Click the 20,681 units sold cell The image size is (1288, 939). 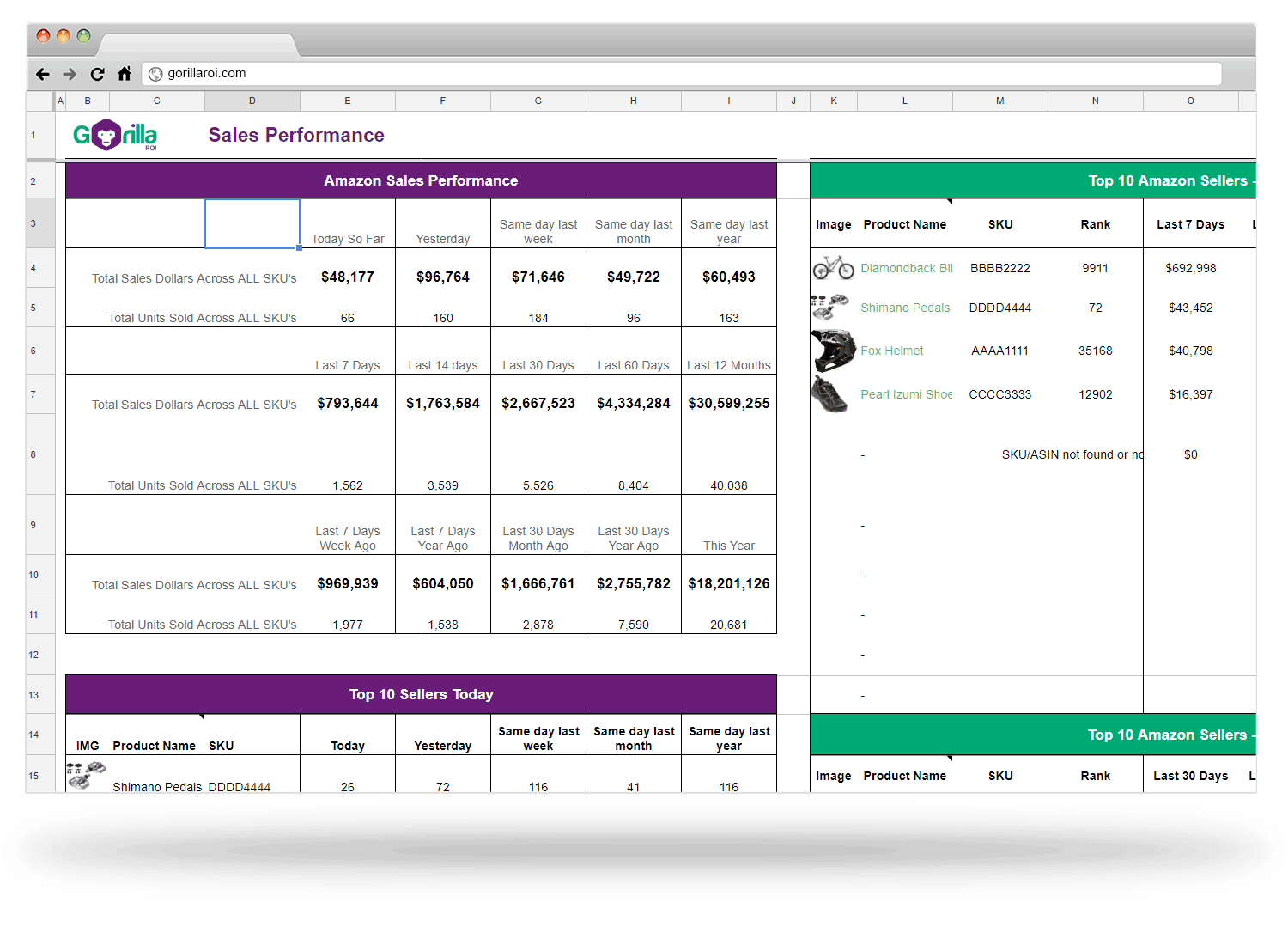729,625
